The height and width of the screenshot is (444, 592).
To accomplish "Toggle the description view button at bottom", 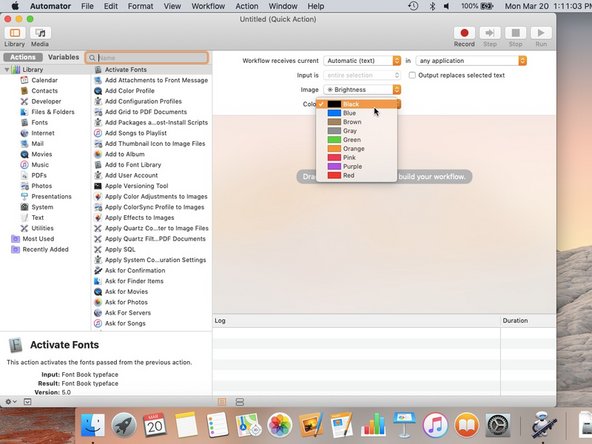I will (x=28, y=402).
